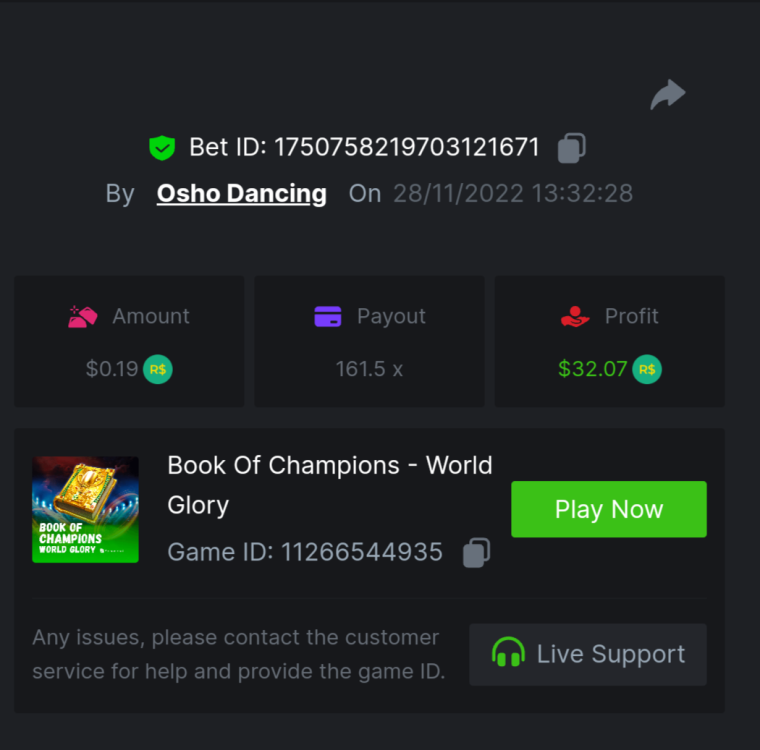Click the R$ currency icon beside Profit
The width and height of the screenshot is (760, 750).
click(647, 369)
